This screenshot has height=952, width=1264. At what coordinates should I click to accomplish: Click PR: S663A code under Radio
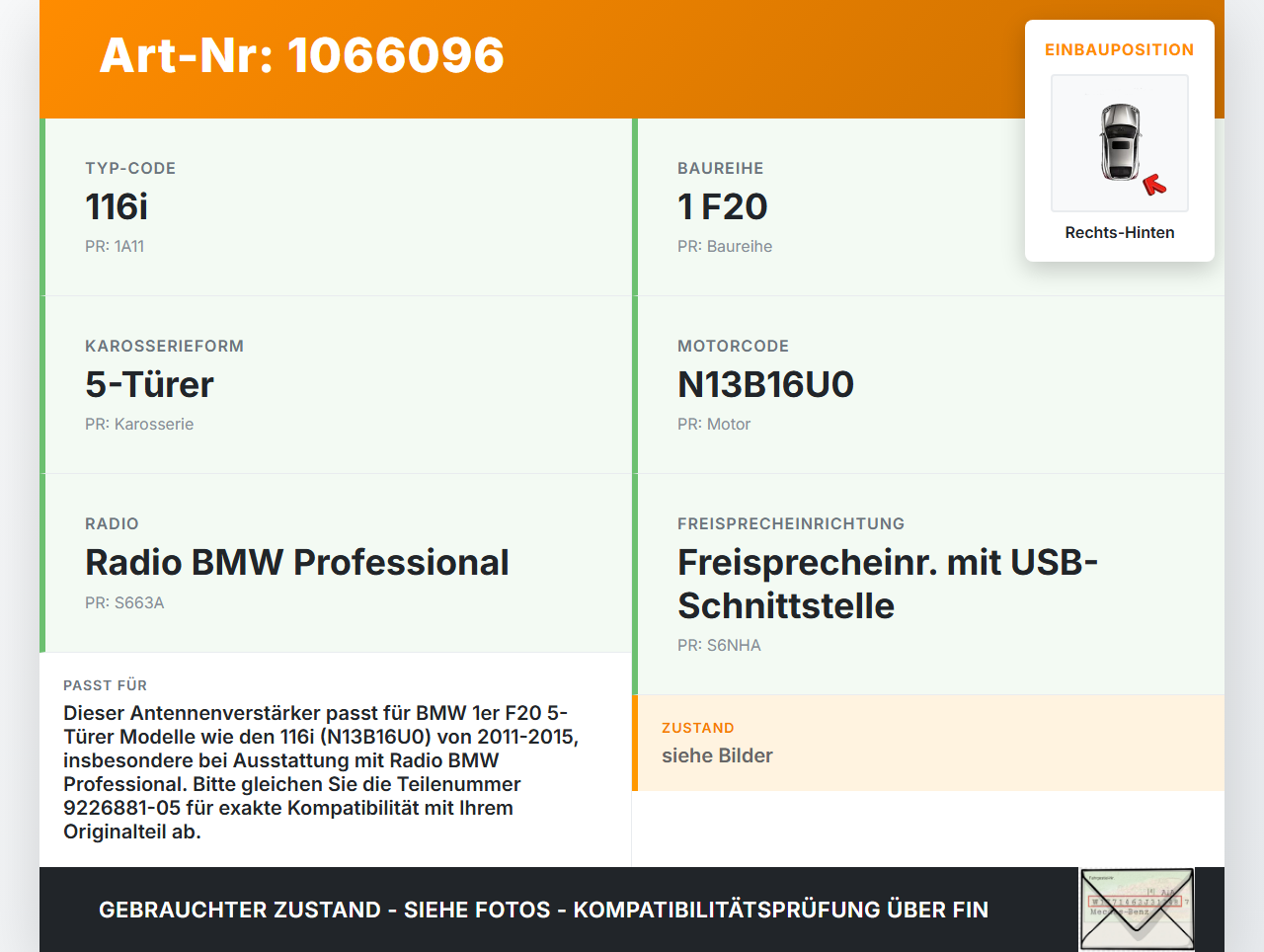(x=124, y=602)
